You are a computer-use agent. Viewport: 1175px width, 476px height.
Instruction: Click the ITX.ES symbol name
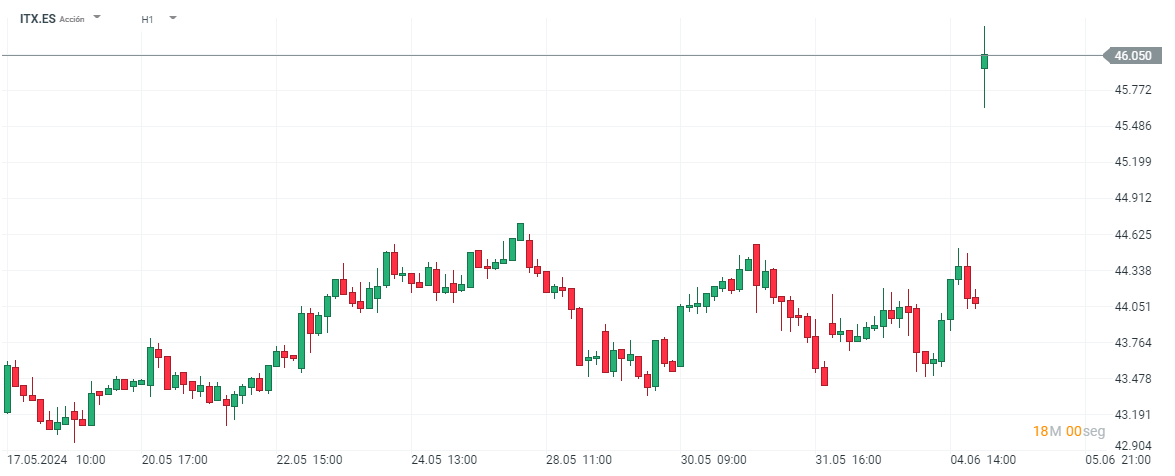pyautogui.click(x=38, y=19)
